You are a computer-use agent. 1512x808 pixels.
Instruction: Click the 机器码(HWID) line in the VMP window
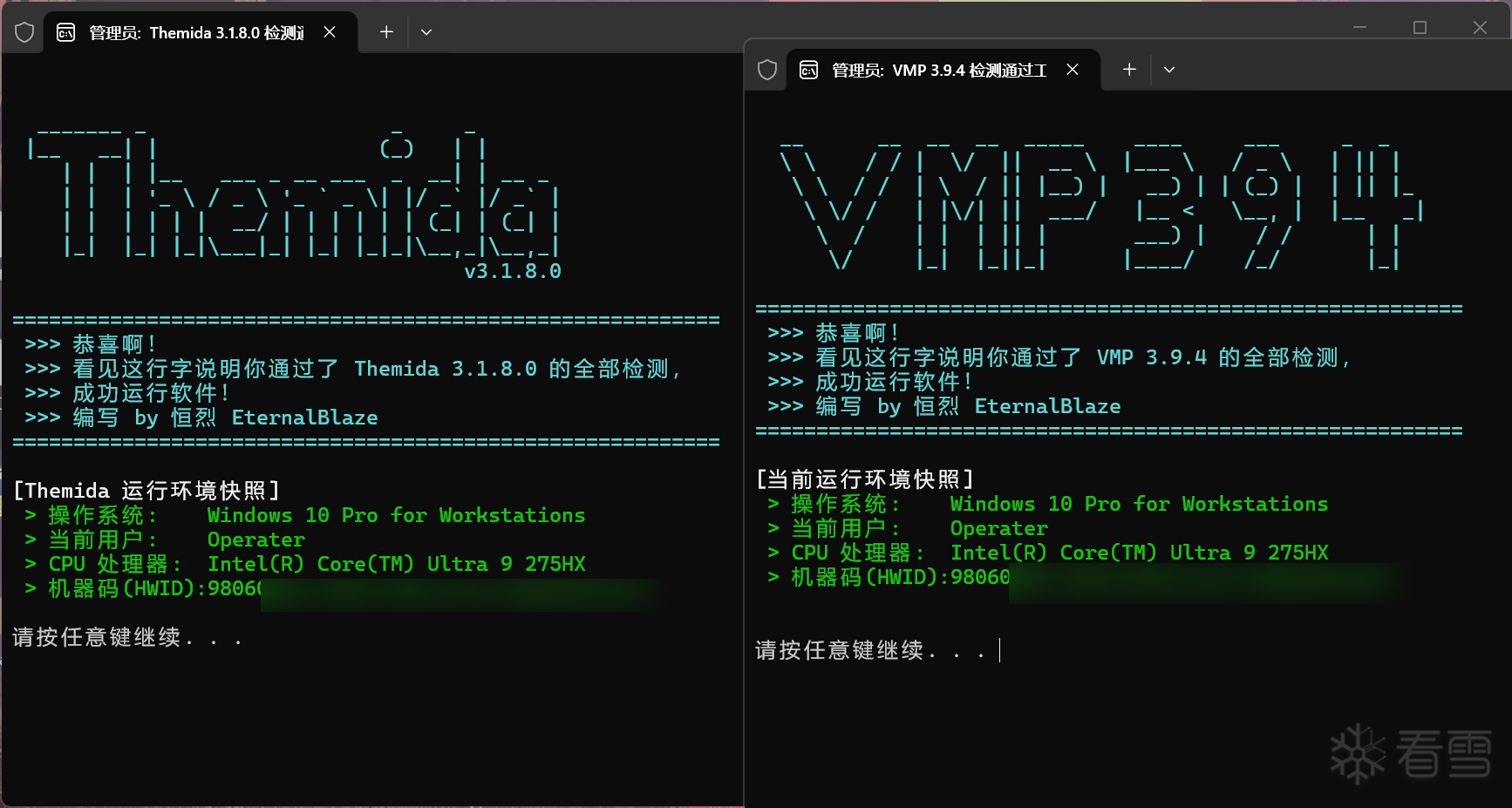(x=889, y=577)
